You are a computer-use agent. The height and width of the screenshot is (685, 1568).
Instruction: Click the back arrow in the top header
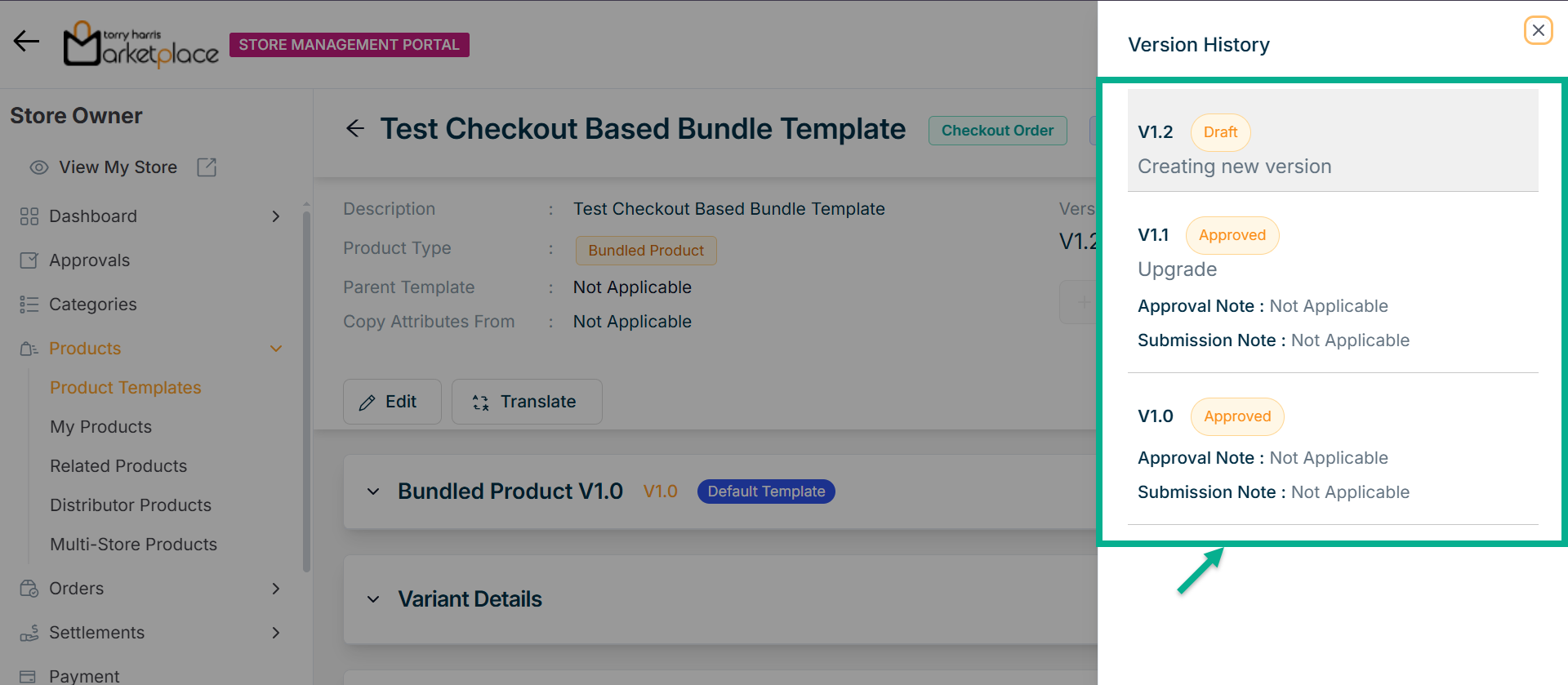26,41
